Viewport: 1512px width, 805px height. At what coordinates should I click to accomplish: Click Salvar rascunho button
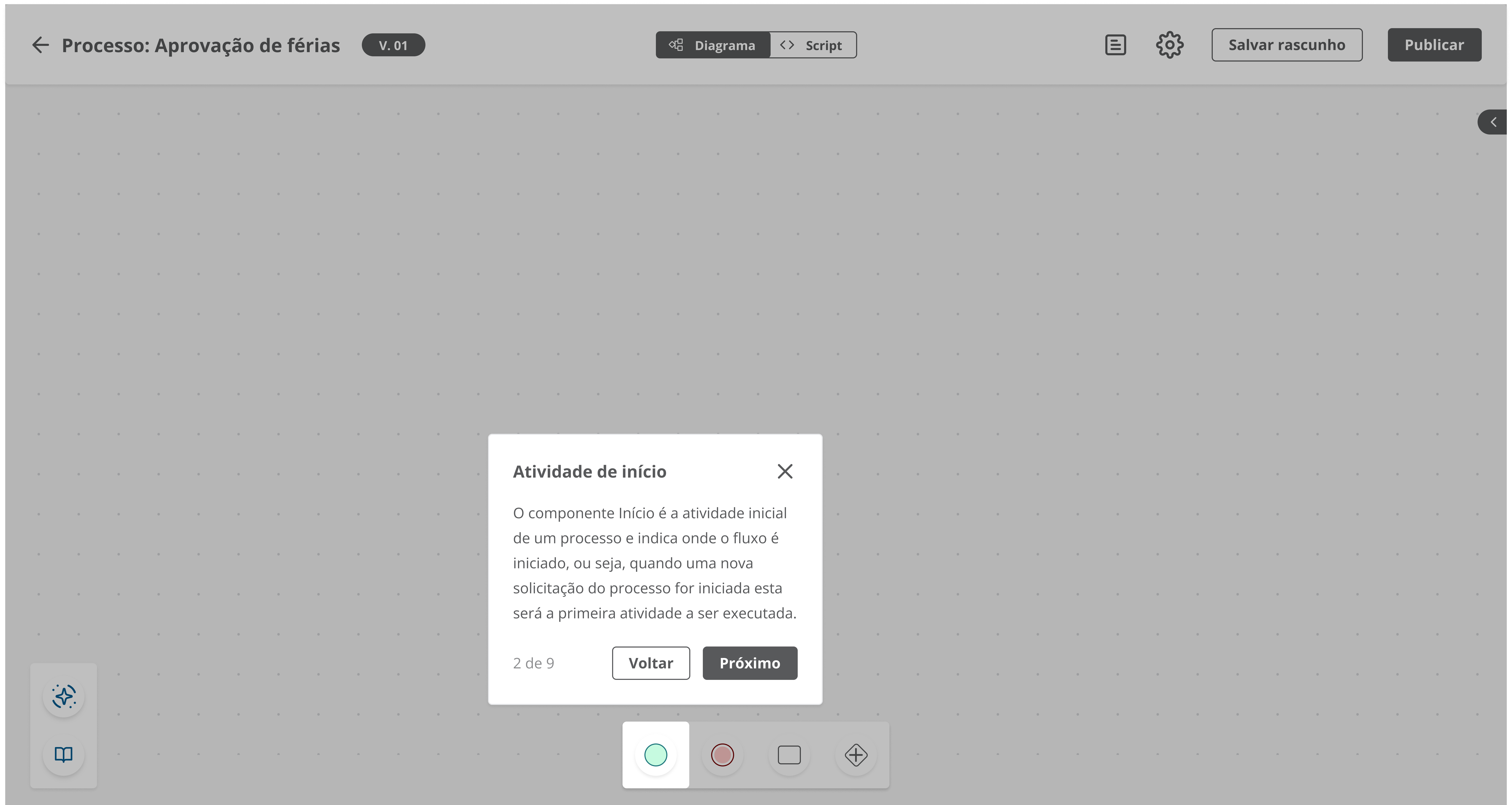click(1287, 45)
